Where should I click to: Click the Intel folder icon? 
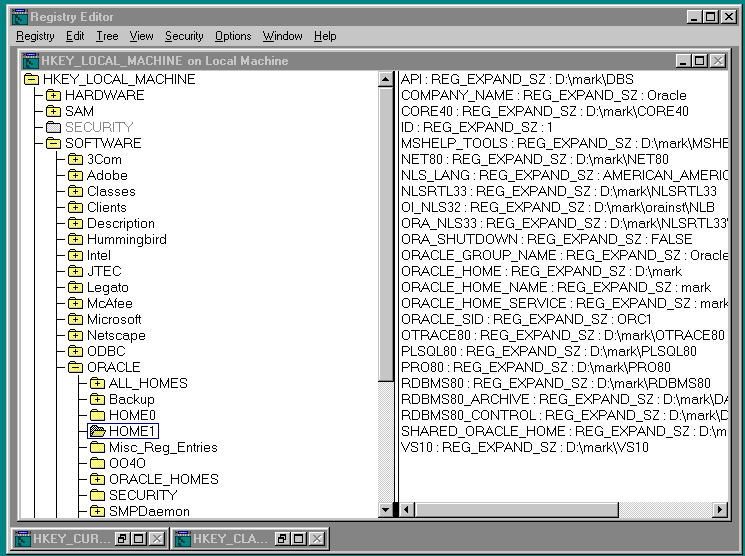tap(75, 255)
